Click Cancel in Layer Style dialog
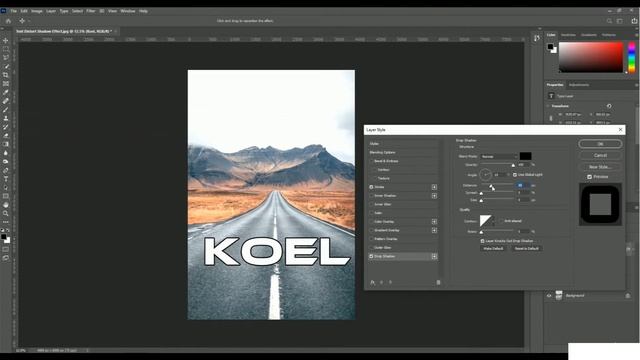The image size is (640, 360). click(600, 156)
